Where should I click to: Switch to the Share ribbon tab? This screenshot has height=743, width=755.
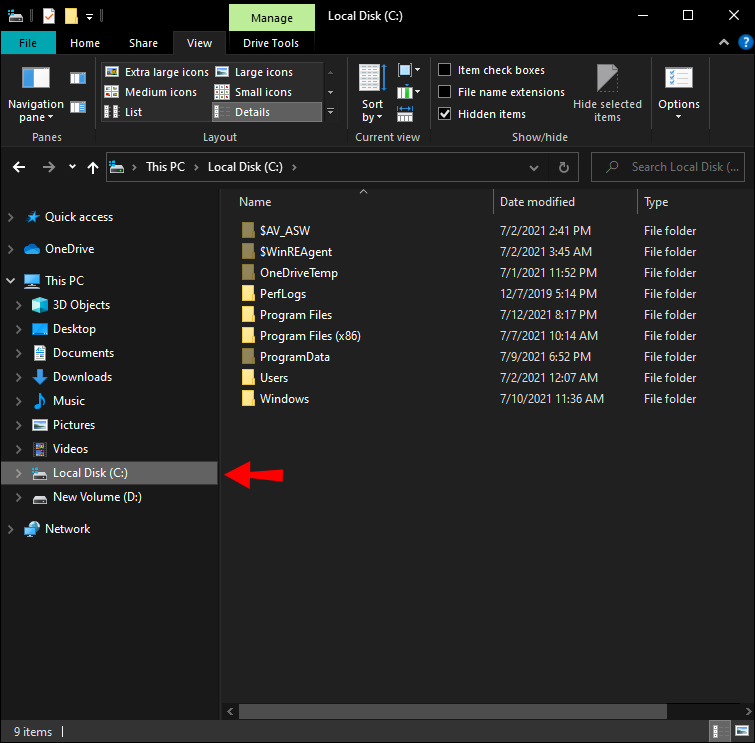point(143,43)
